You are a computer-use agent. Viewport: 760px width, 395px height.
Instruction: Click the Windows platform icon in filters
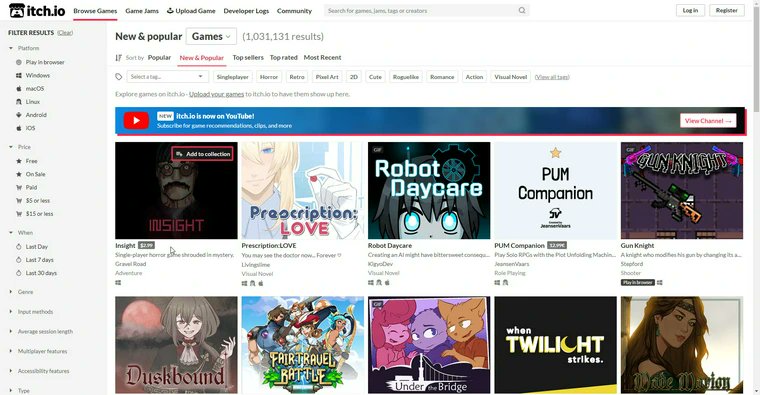[19, 76]
